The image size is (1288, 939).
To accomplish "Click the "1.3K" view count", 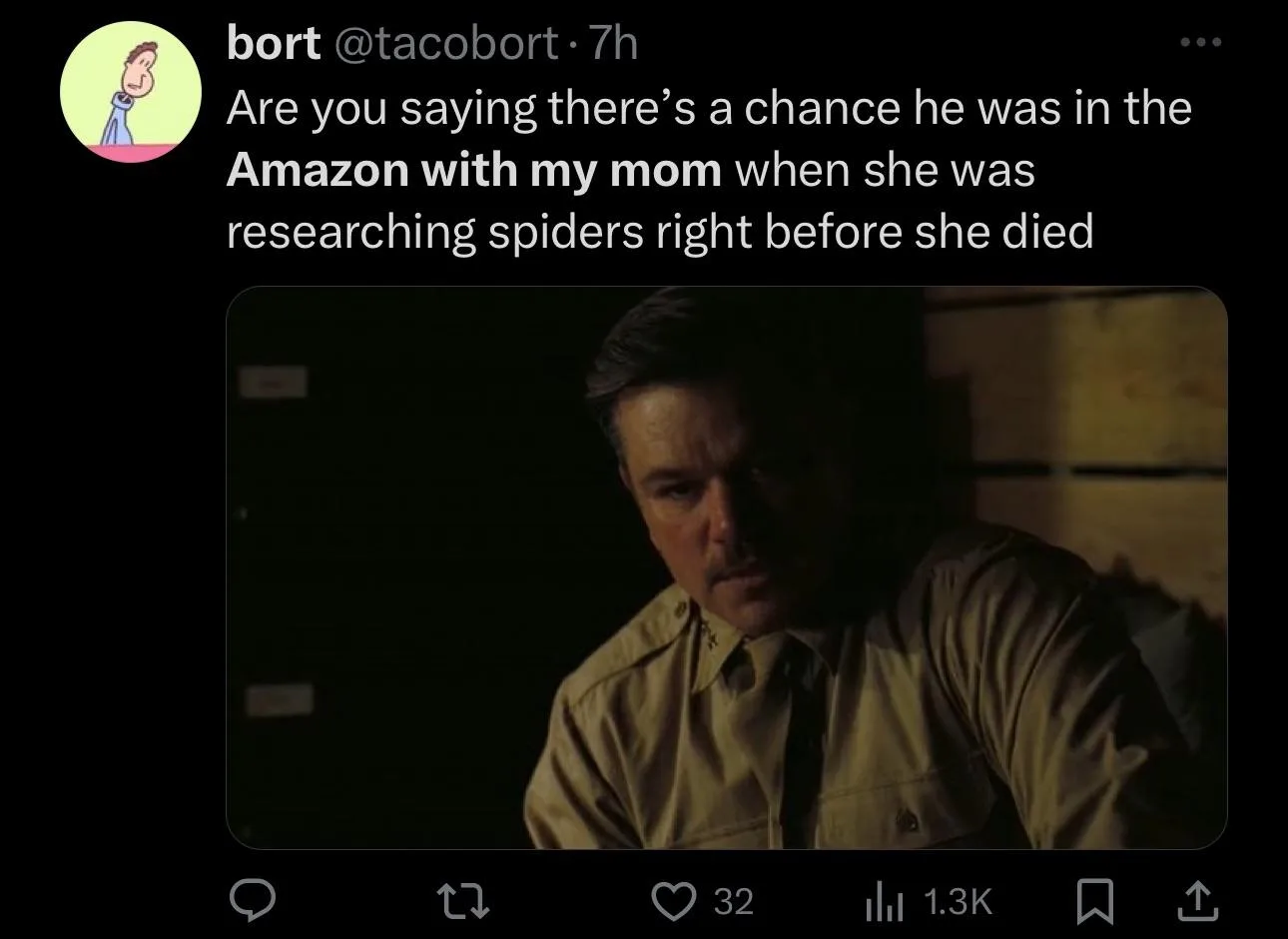I will pyautogui.click(x=959, y=902).
